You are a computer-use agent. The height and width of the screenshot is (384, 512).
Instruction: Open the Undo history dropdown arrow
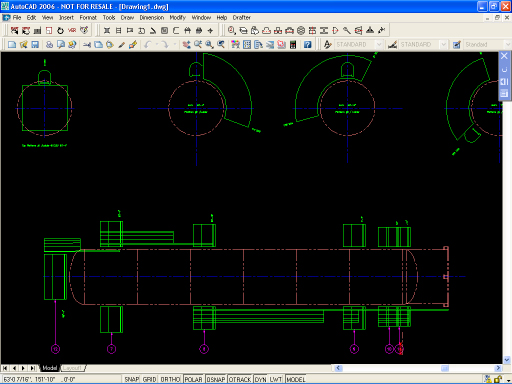156,44
